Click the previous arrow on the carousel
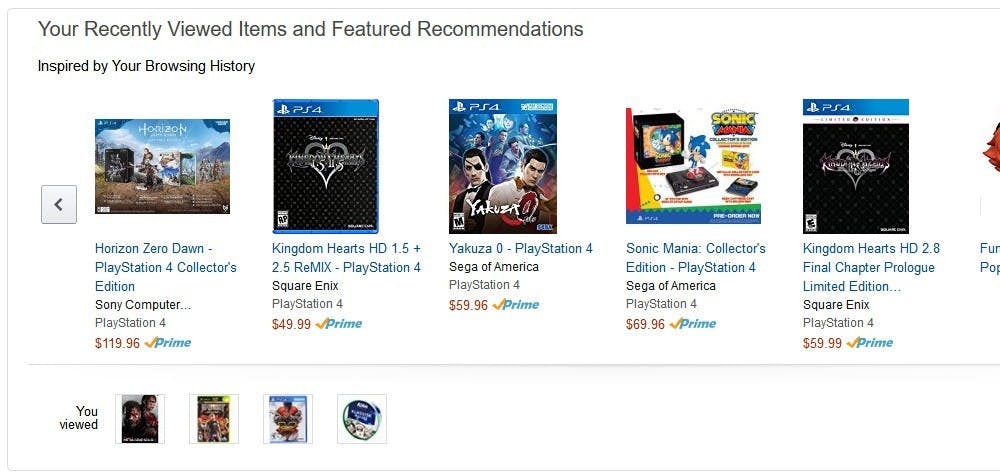This screenshot has width=1000, height=476. click(58, 204)
